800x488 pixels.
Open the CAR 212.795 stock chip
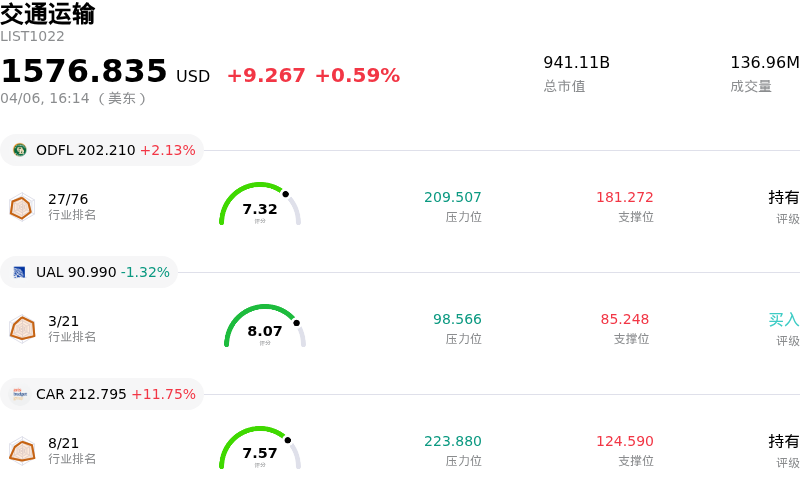(102, 394)
